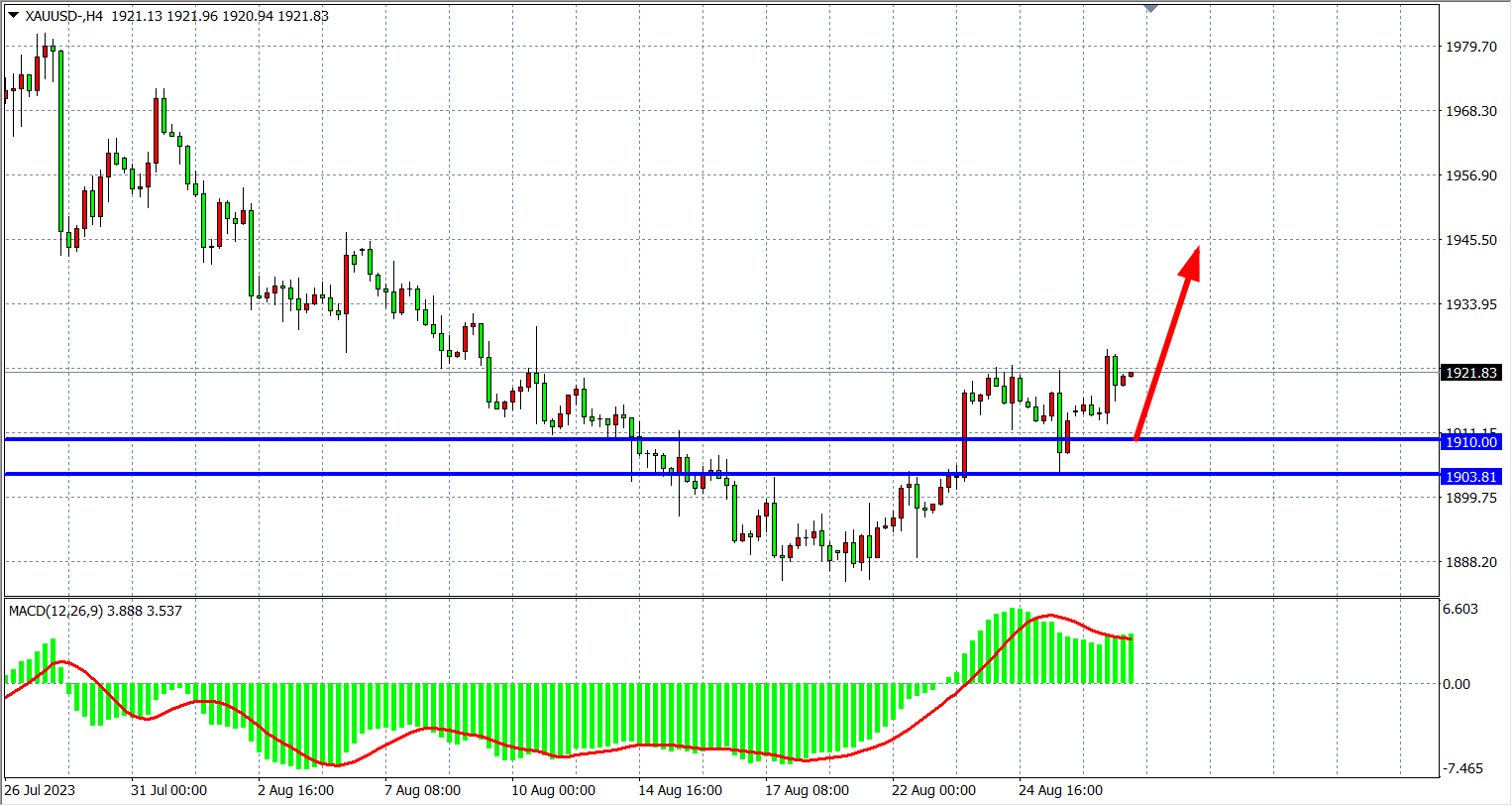Image resolution: width=1512 pixels, height=806 pixels.
Task: Click the grey chart shift marker triangle
Action: click(1150, 8)
